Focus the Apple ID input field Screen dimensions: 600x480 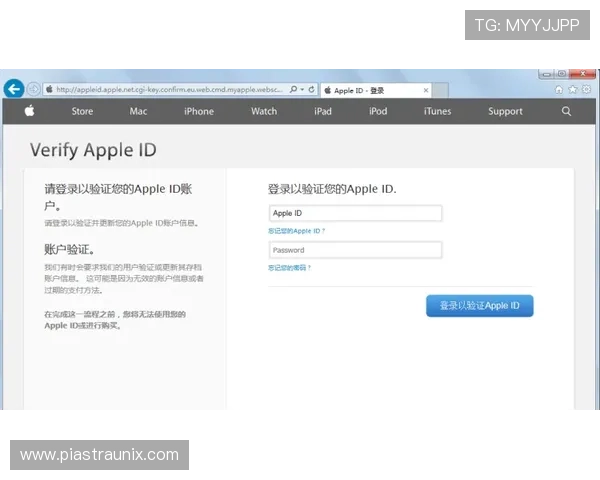[x=355, y=213]
